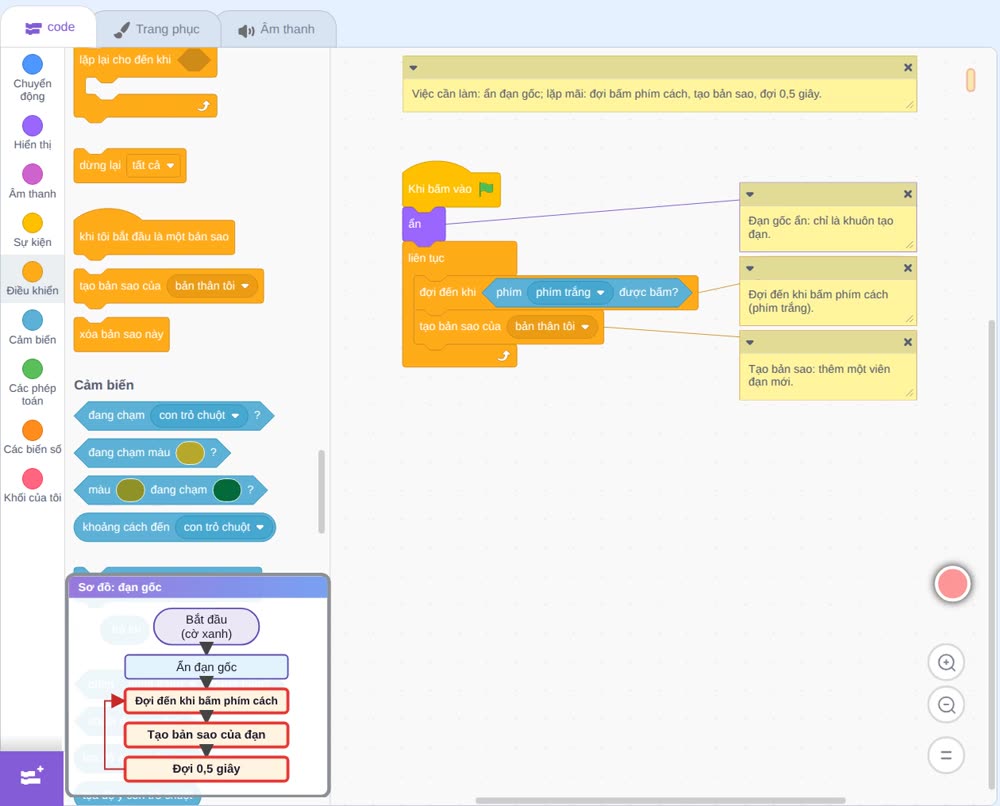
Task: Switch to the Trang phục tab
Action: (157, 29)
